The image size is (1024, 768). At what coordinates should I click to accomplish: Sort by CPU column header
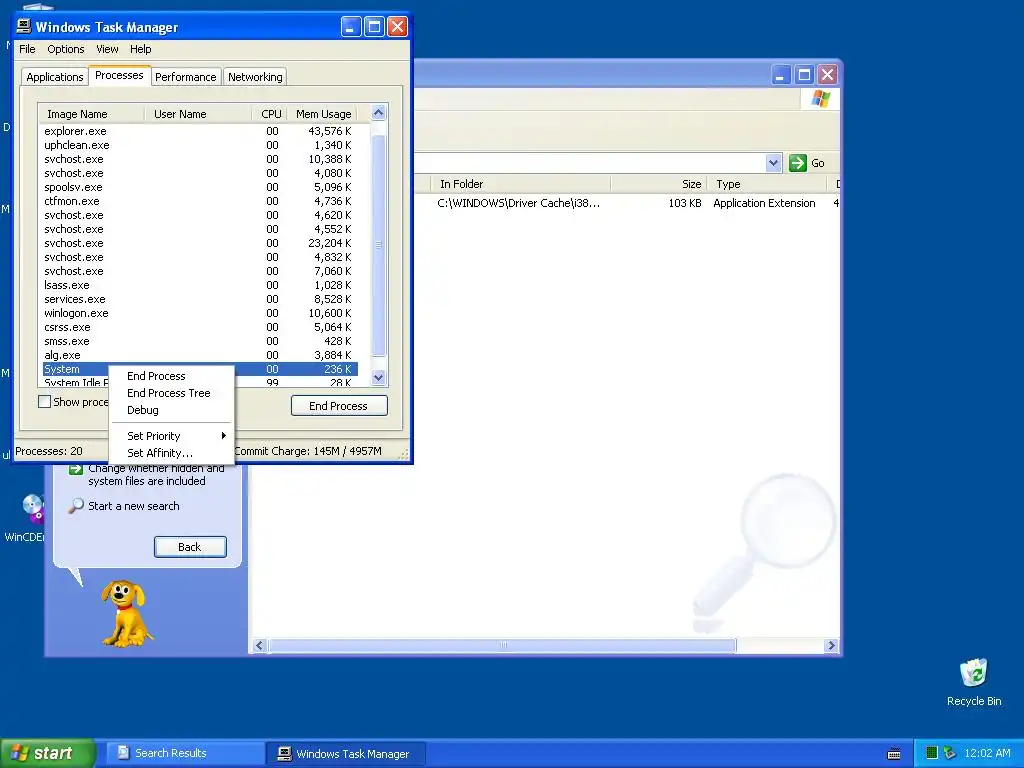270,114
